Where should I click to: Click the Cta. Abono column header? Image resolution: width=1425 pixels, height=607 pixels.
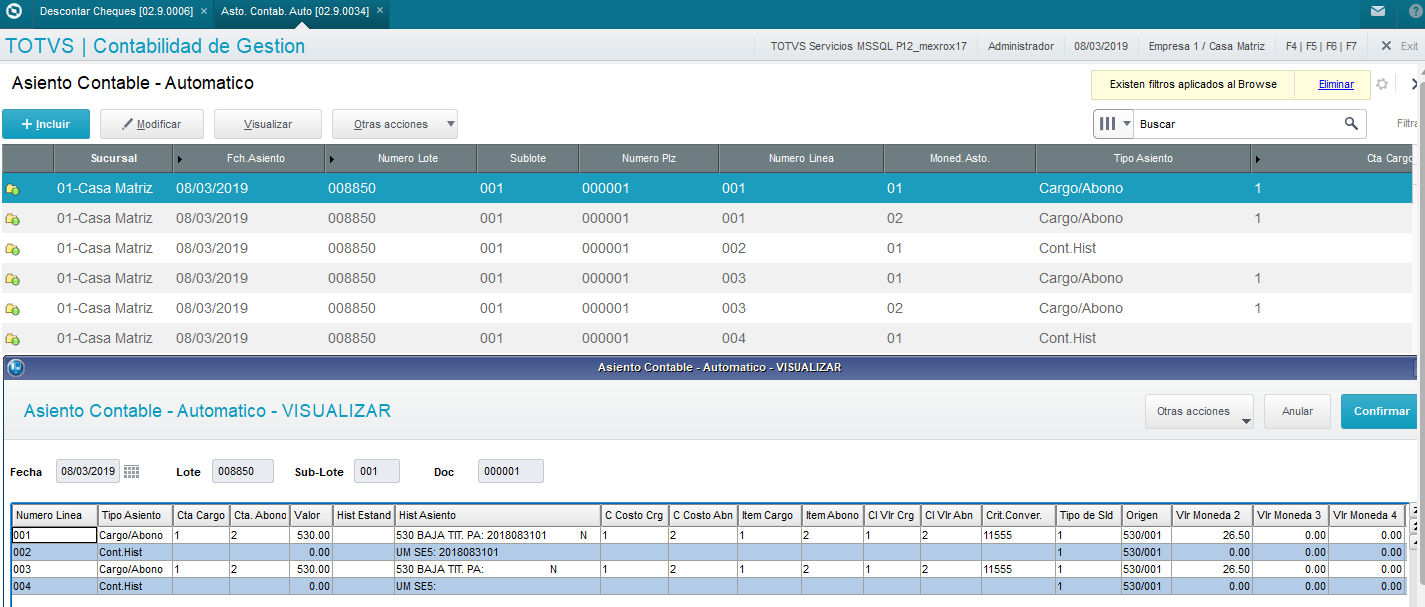pos(260,515)
